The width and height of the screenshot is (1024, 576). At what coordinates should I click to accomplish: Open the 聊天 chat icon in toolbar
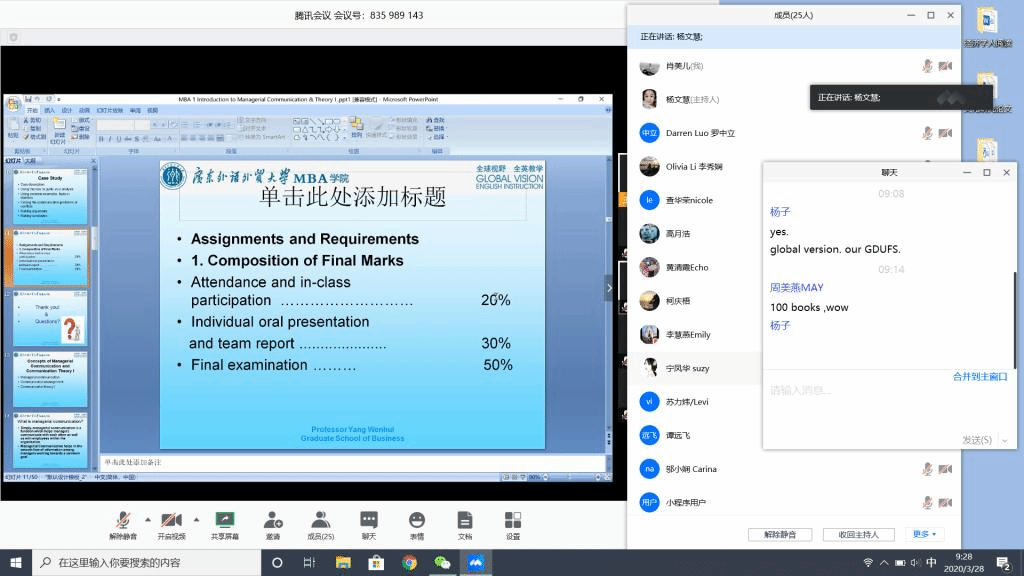369,524
